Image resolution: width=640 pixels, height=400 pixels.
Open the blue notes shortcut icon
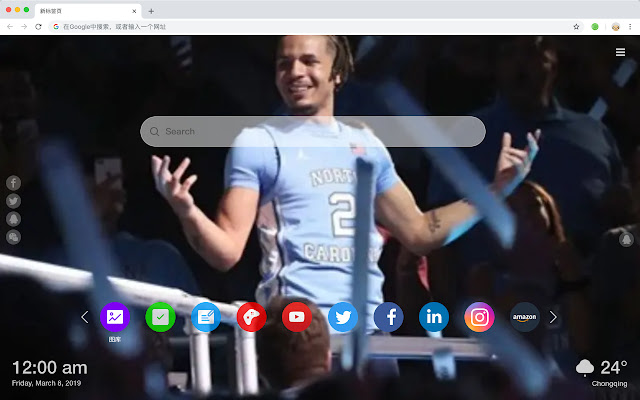click(206, 317)
